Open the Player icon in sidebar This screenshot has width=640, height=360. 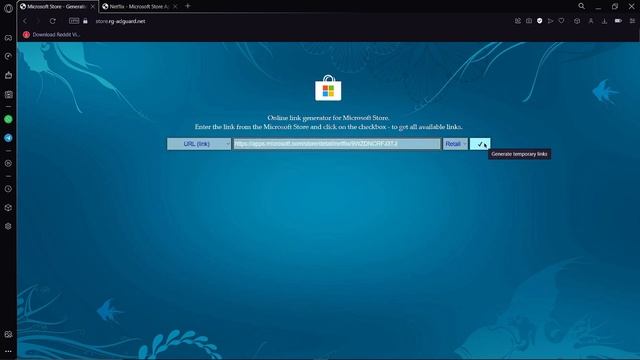(8, 163)
